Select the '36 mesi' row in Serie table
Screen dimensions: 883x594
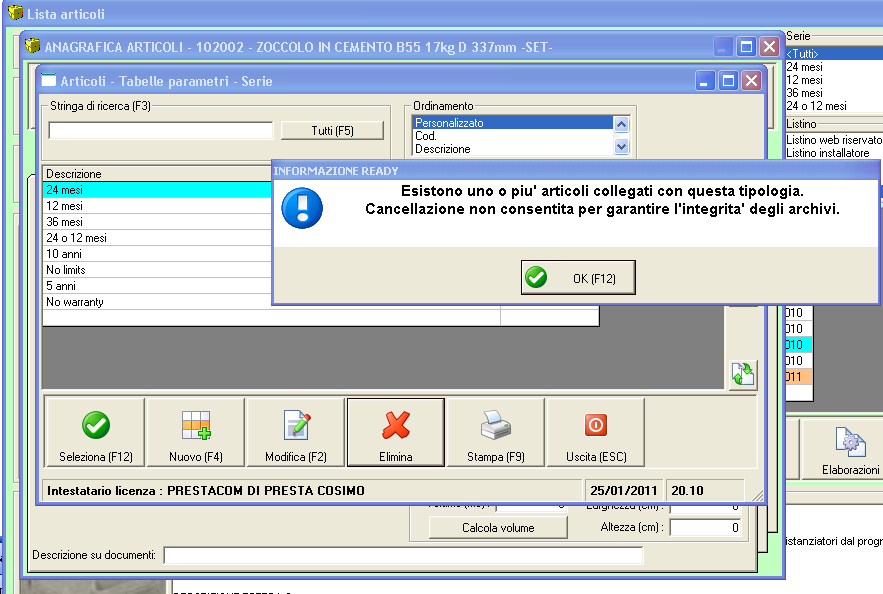pos(157,222)
